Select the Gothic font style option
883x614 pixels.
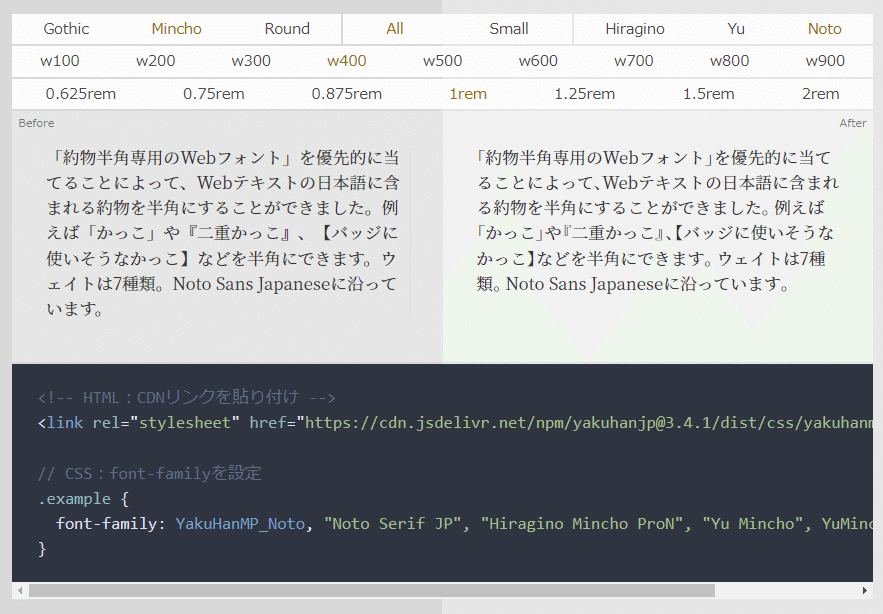66,29
